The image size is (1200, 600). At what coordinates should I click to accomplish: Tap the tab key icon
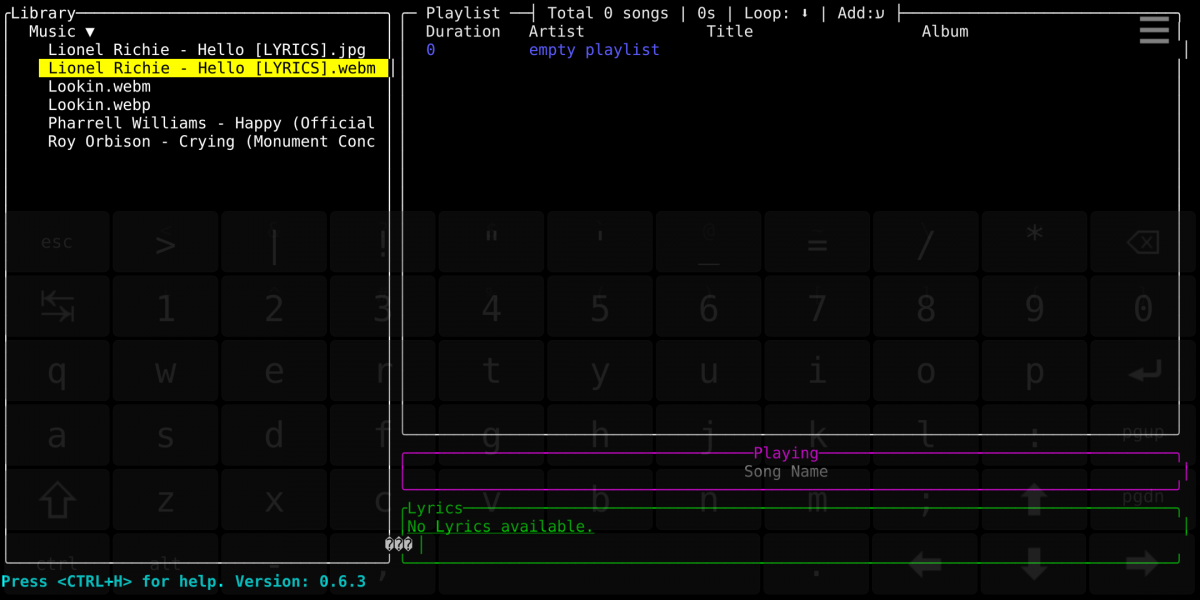(x=57, y=307)
